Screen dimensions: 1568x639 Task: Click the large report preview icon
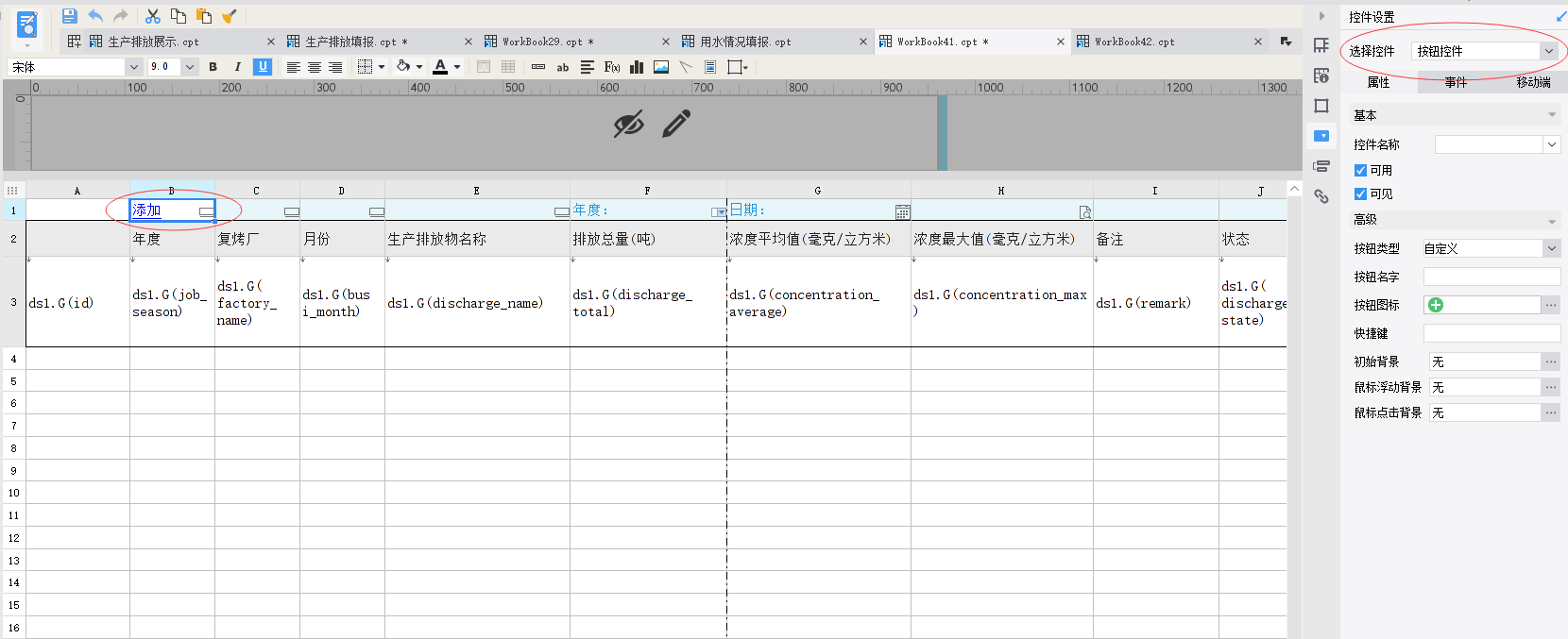click(x=27, y=25)
